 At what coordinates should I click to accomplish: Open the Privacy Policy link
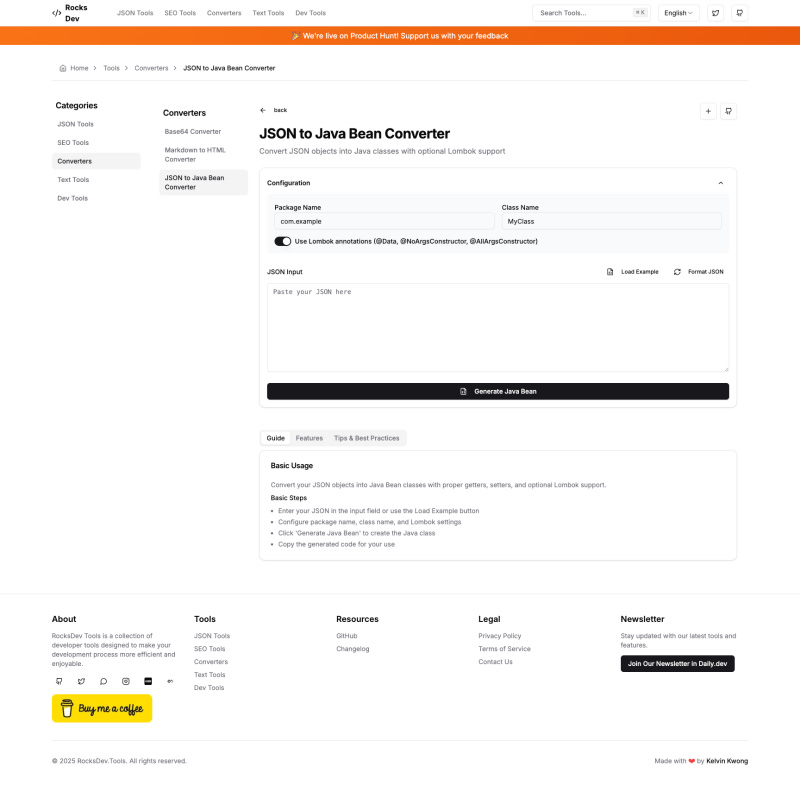coord(499,636)
